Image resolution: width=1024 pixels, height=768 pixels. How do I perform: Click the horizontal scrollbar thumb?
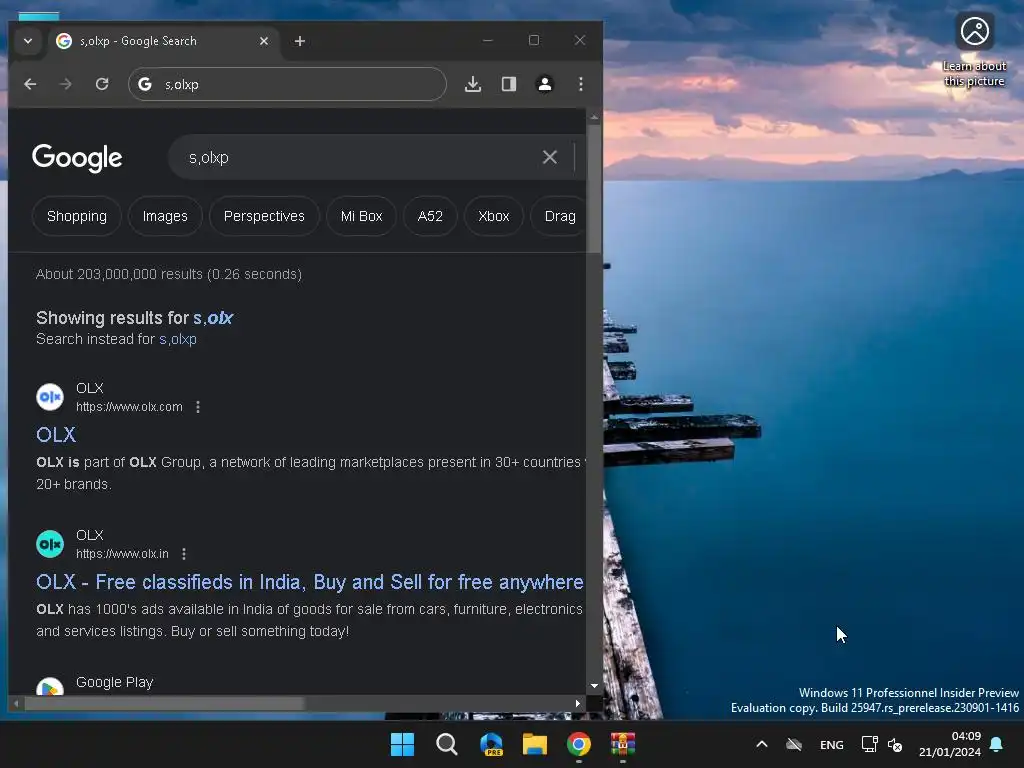[x=164, y=703]
